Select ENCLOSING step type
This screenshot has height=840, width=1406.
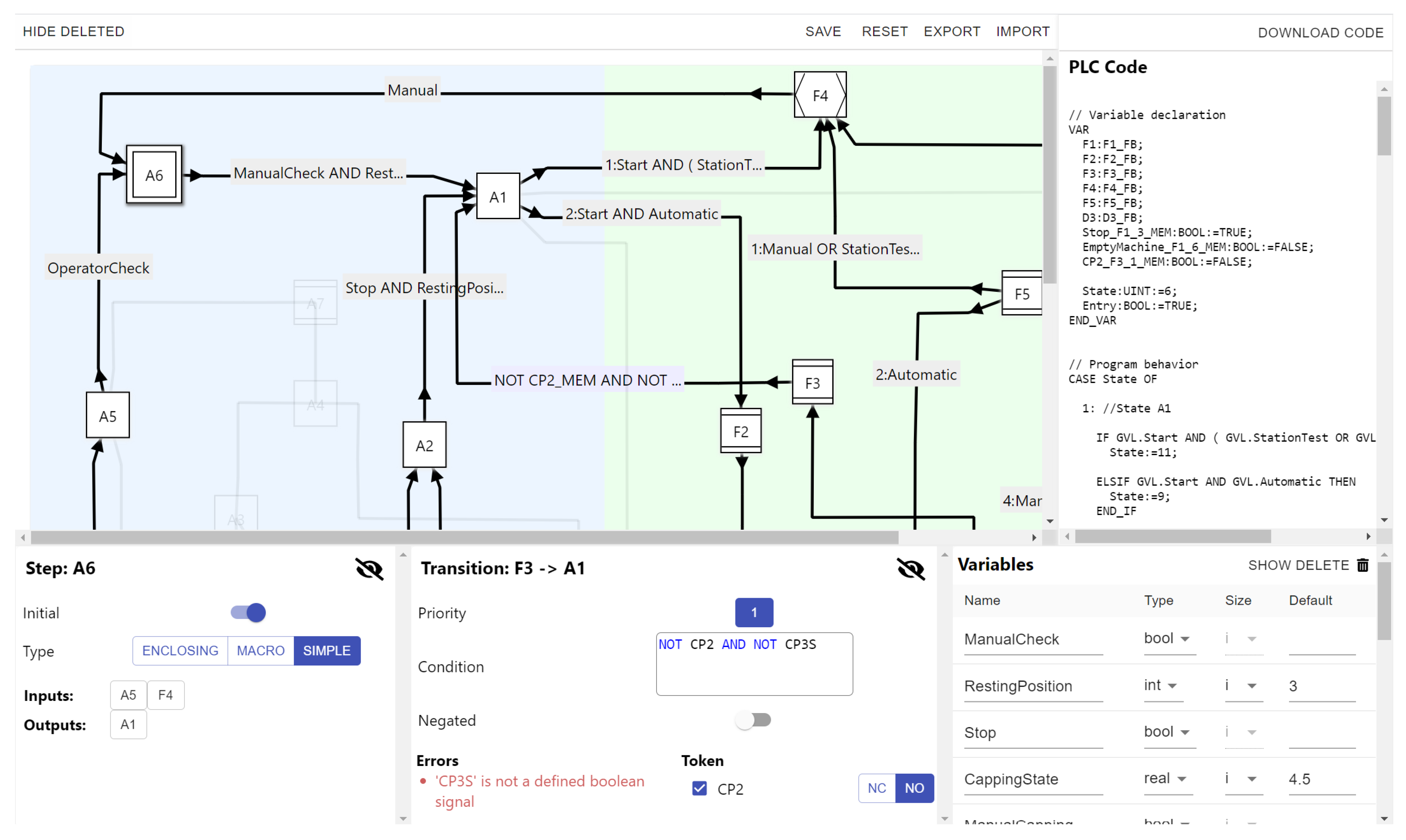(x=180, y=650)
